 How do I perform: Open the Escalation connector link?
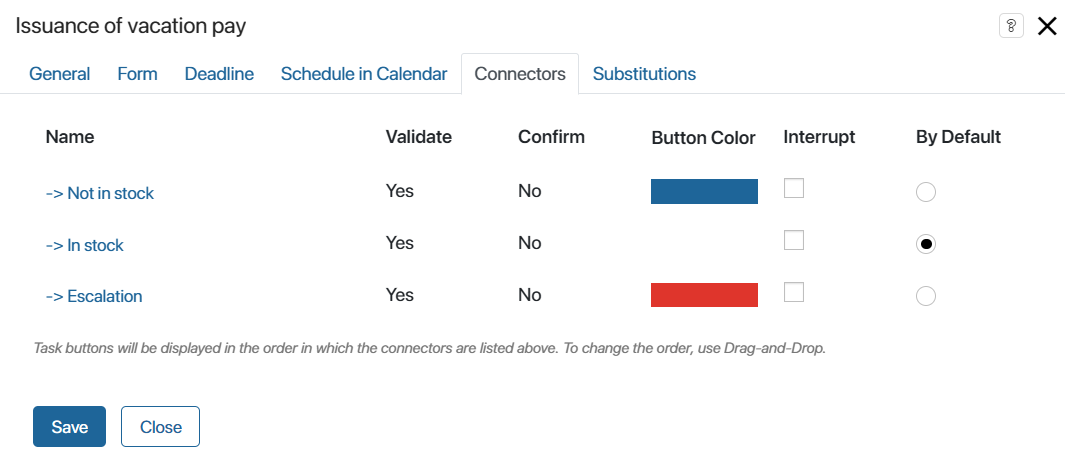click(94, 297)
